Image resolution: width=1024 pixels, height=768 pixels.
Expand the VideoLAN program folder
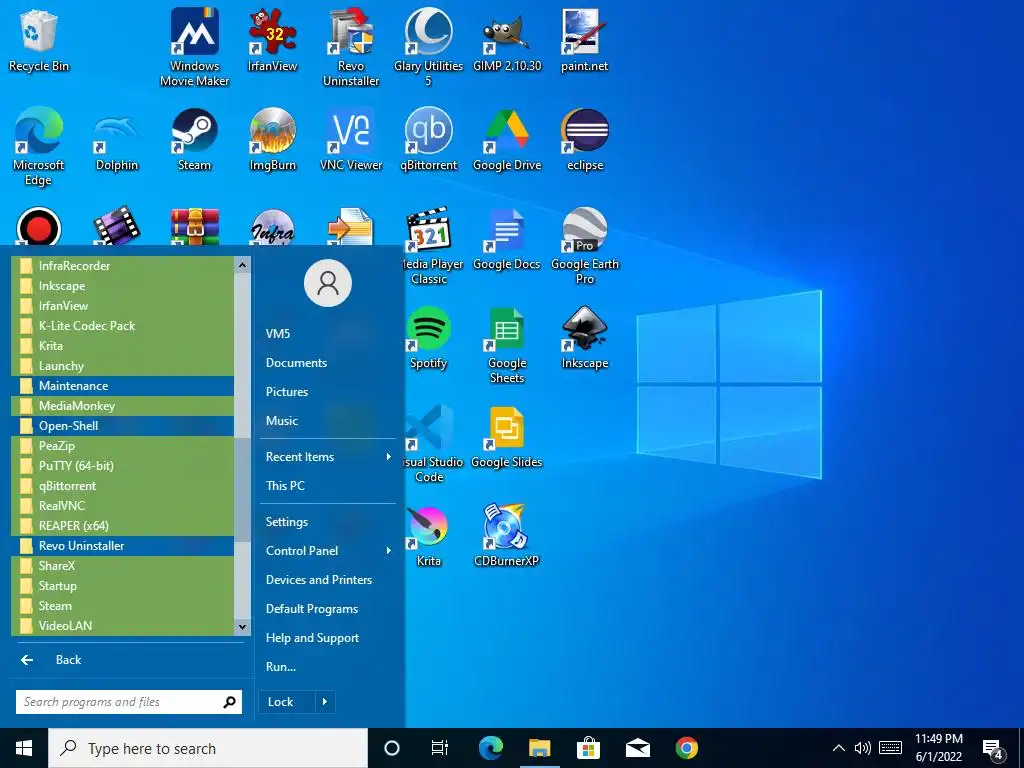[123, 626]
